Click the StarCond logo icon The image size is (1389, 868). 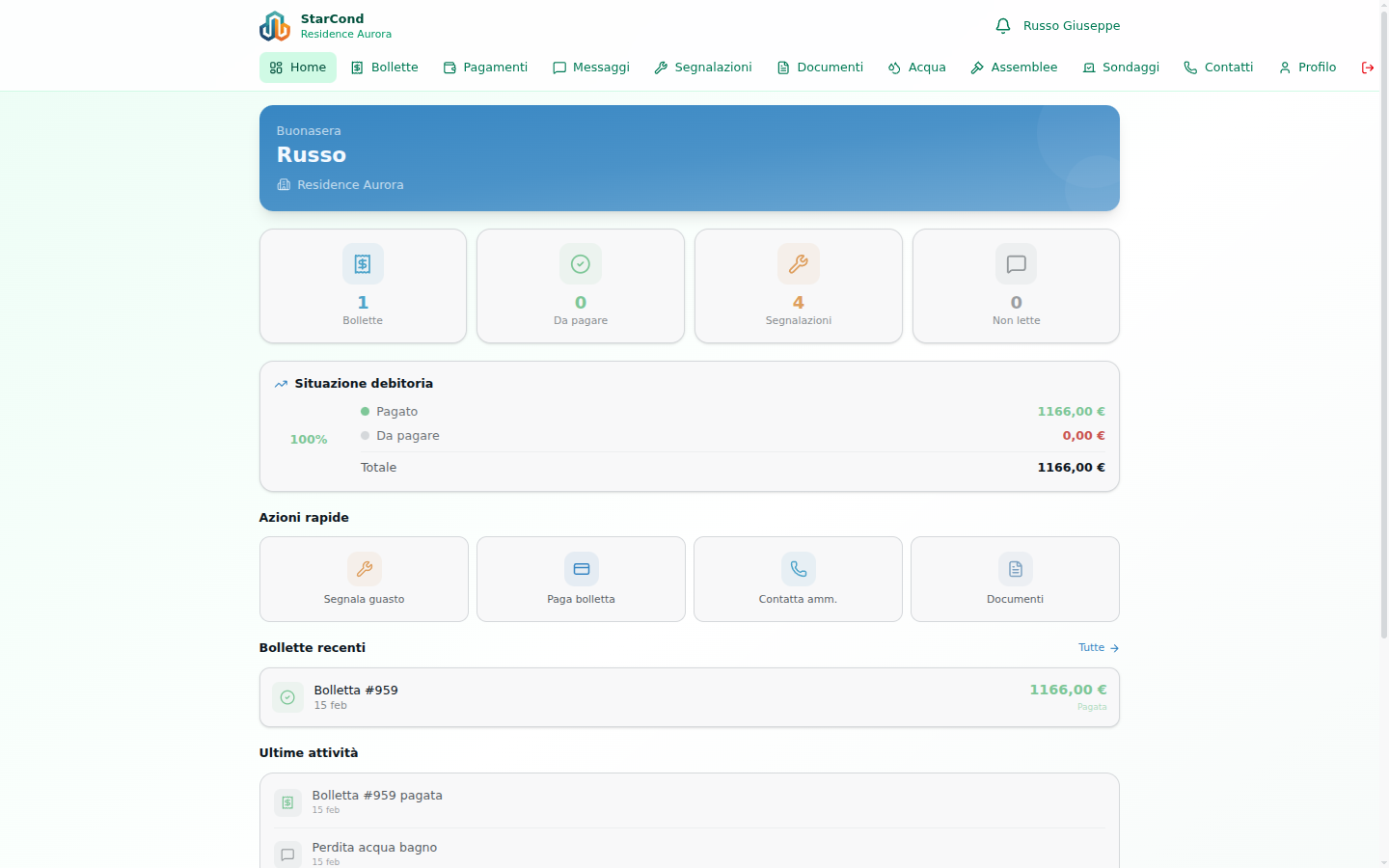pyautogui.click(x=275, y=26)
